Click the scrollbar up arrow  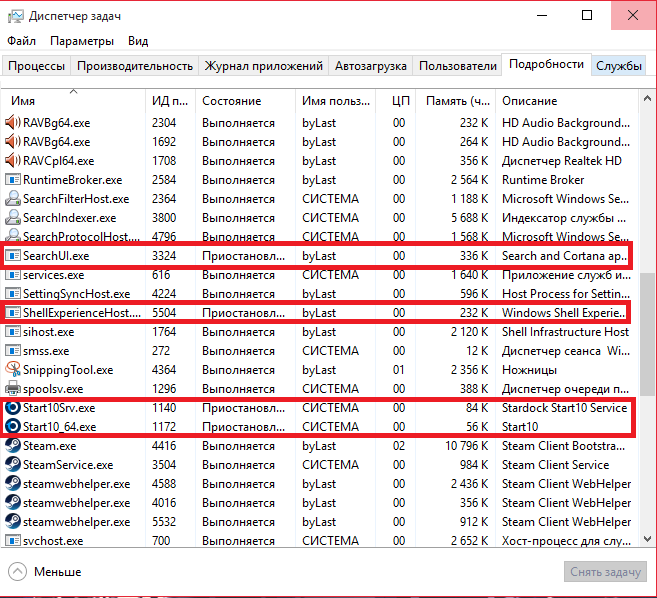tap(647, 99)
